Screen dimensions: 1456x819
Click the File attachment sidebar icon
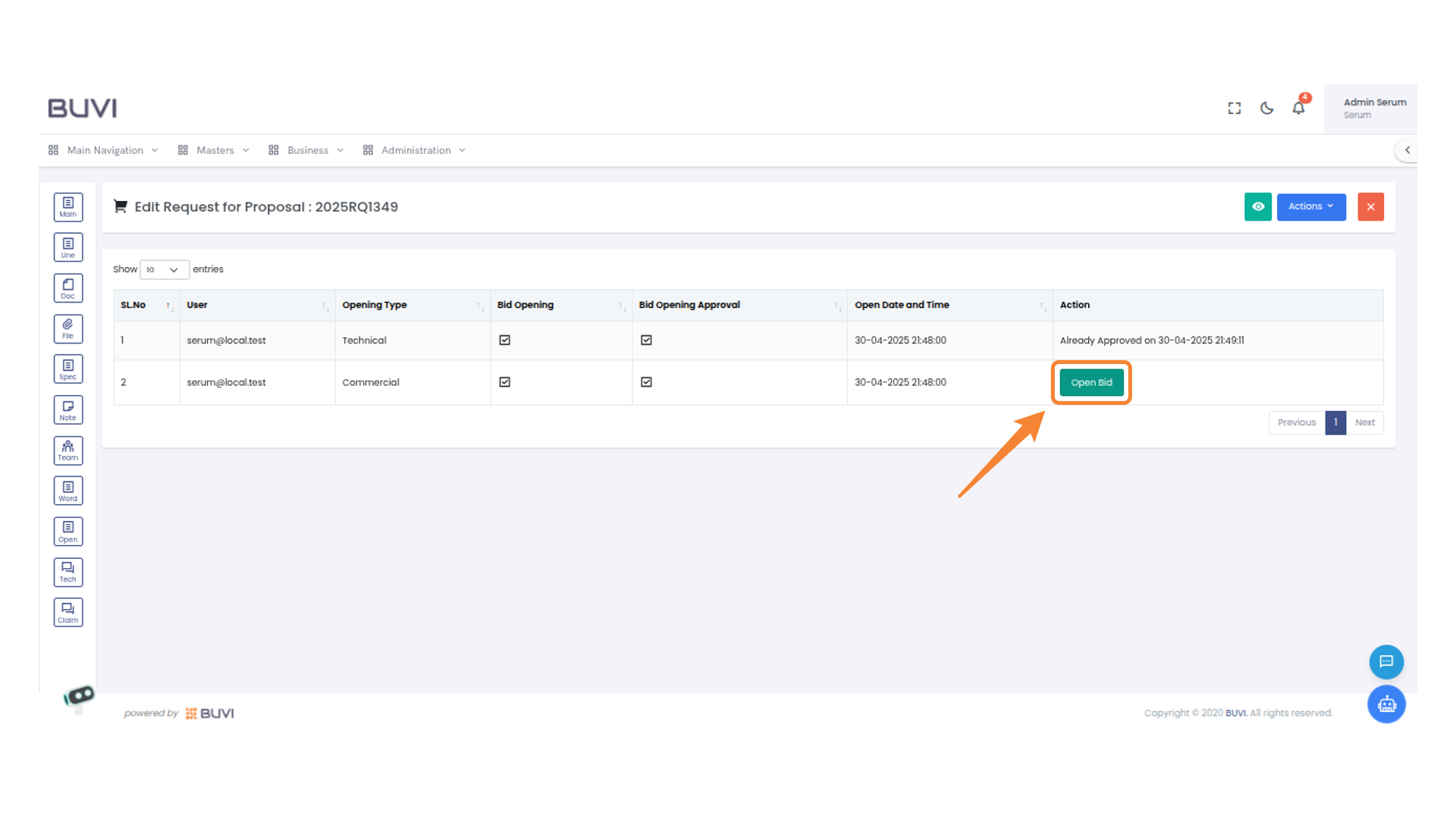[x=68, y=329]
